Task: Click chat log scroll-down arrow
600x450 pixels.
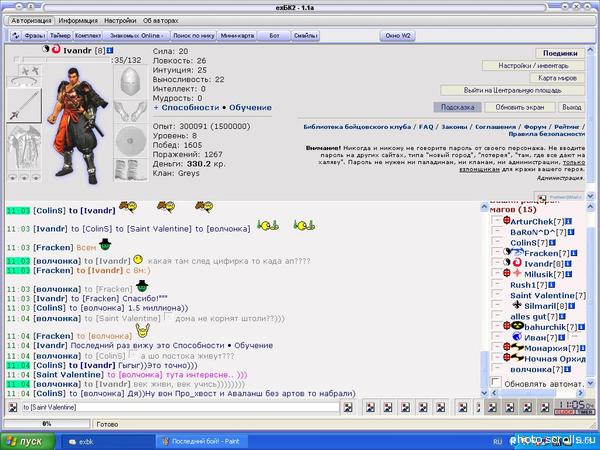Action: click(x=484, y=393)
